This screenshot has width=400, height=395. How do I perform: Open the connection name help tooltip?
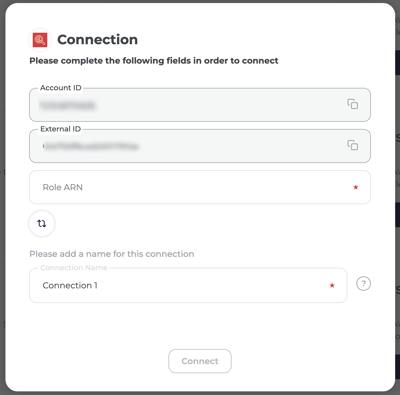click(x=363, y=284)
